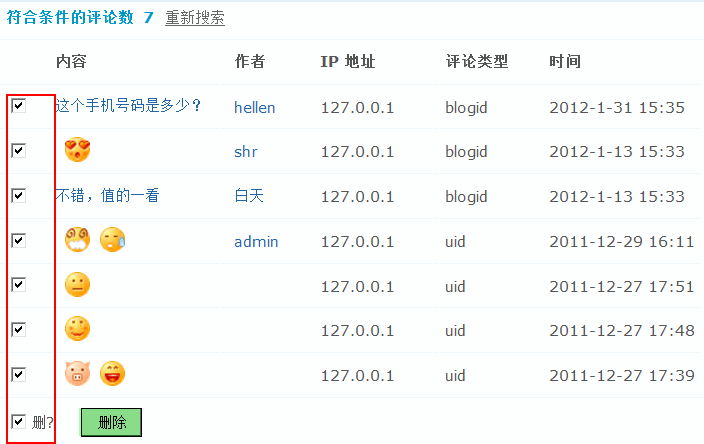Open author shr's profile link

coord(246,152)
